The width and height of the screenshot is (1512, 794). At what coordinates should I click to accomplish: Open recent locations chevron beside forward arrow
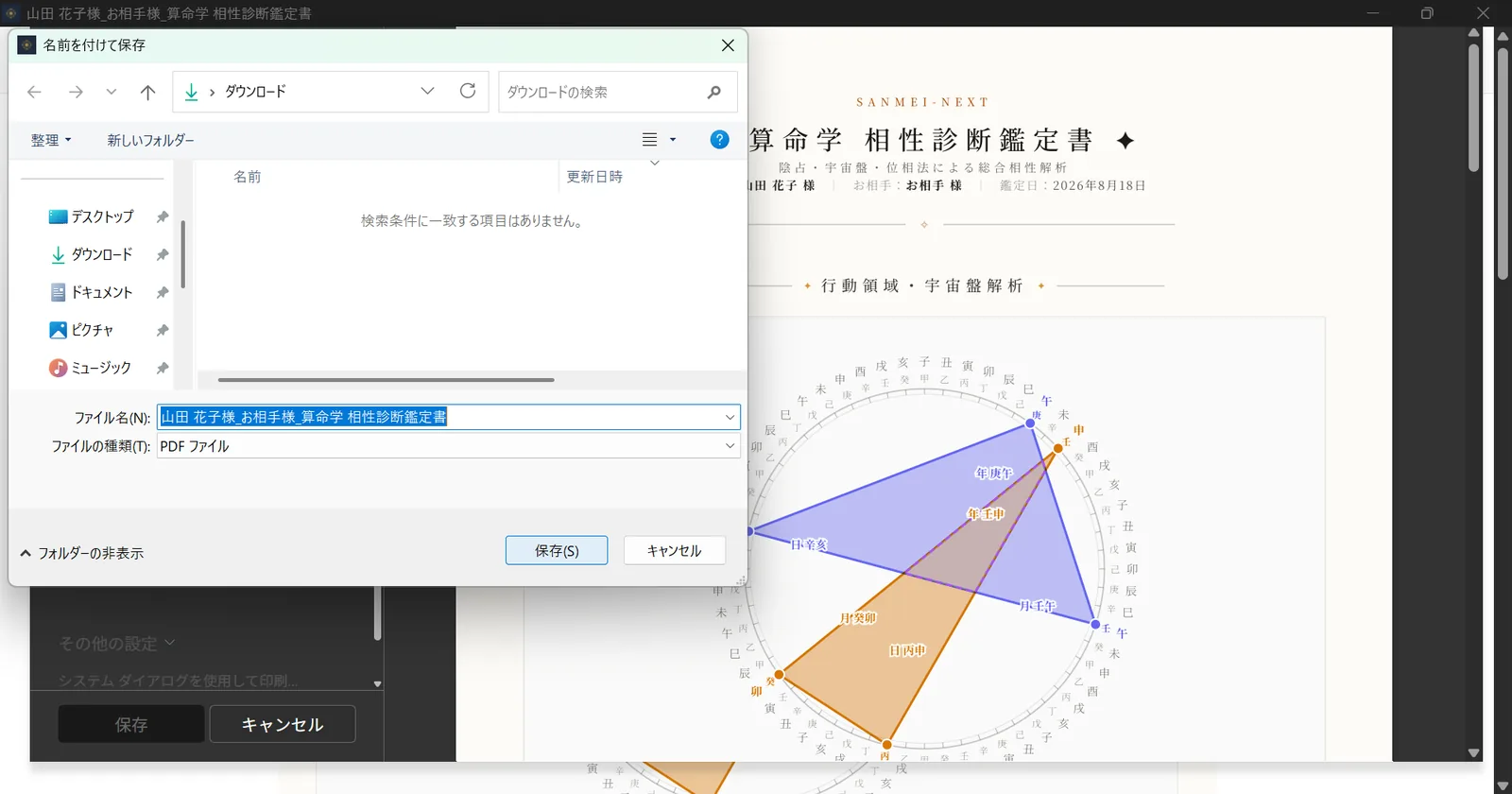click(112, 92)
